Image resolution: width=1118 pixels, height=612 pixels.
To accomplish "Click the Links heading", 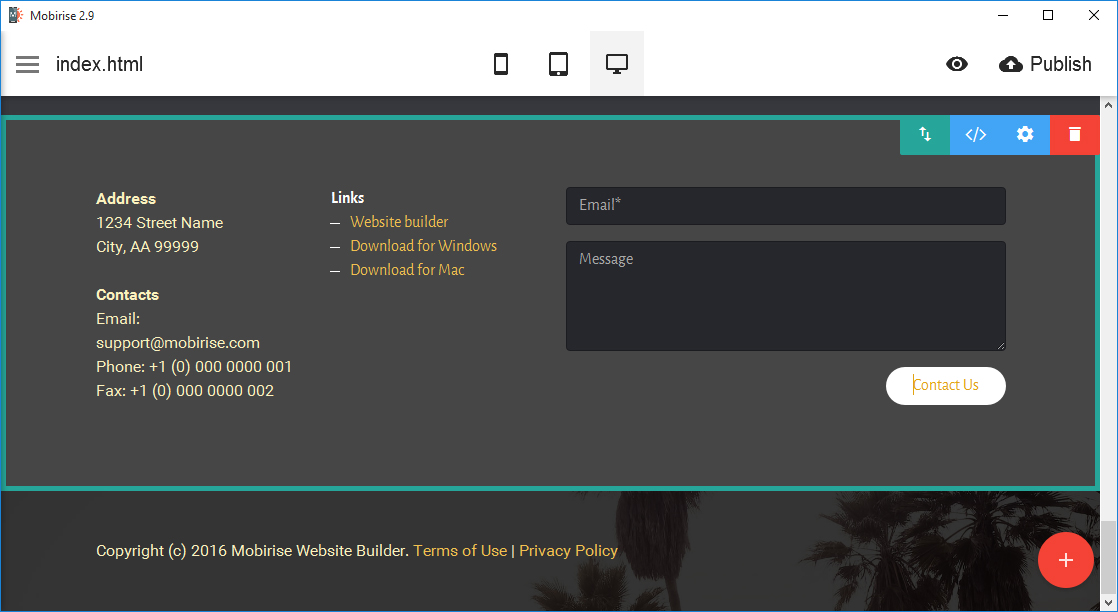I will 348,198.
